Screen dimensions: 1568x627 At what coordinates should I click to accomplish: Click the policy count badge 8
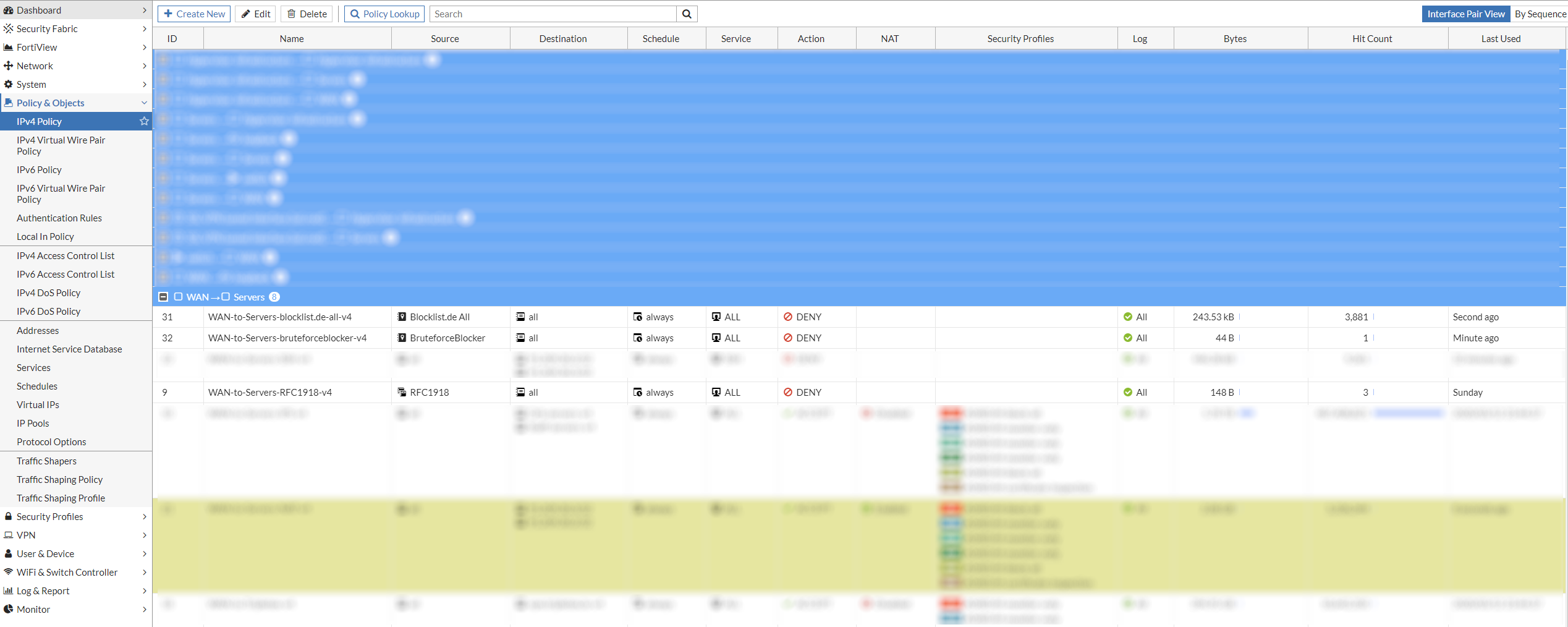[x=274, y=297]
